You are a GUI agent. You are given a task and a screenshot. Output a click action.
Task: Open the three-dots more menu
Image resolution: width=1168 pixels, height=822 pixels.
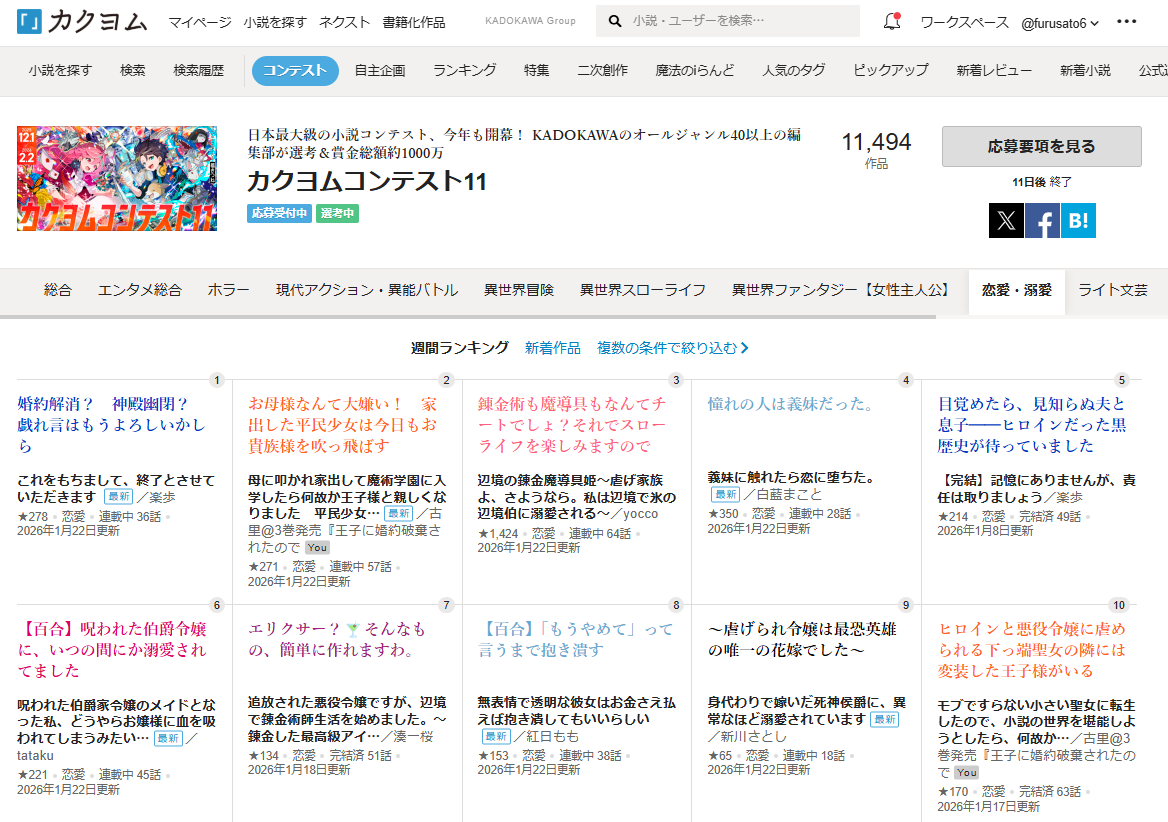tap(1127, 22)
